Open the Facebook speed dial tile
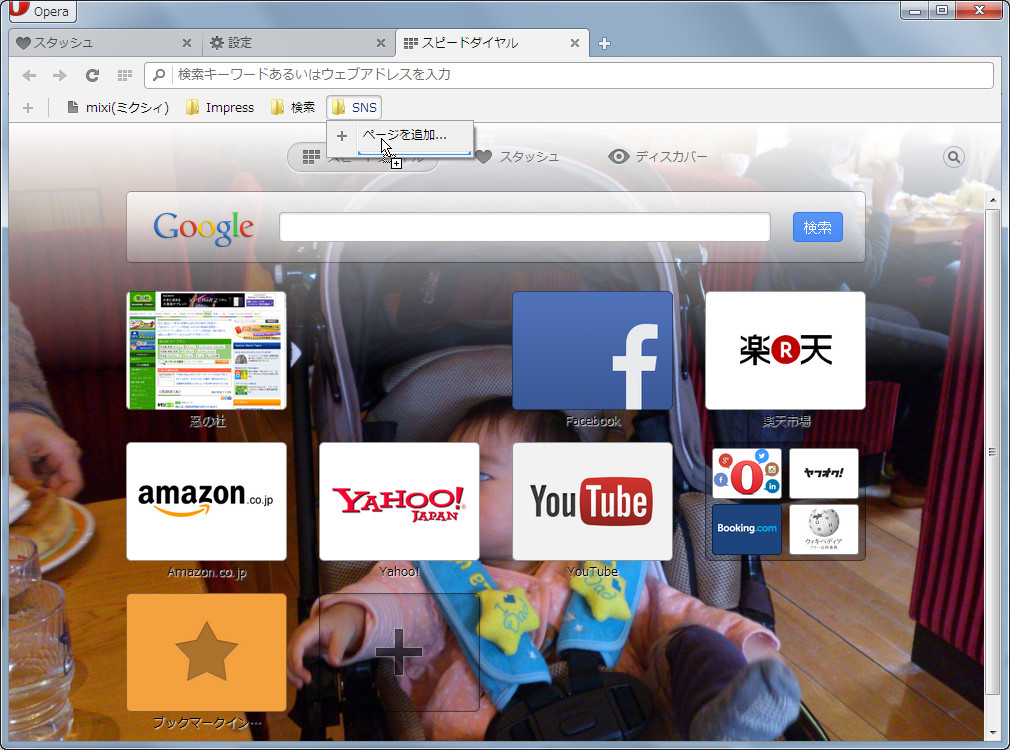 pyautogui.click(x=593, y=351)
